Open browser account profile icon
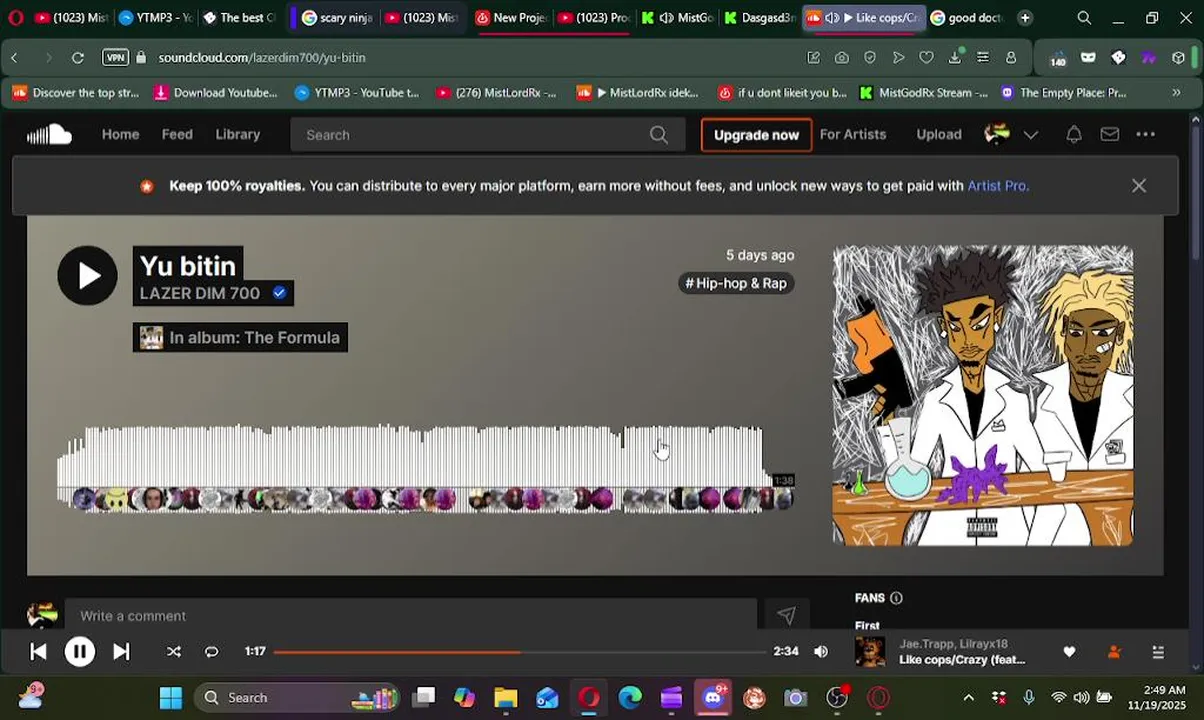This screenshot has height=720, width=1204. (1011, 58)
